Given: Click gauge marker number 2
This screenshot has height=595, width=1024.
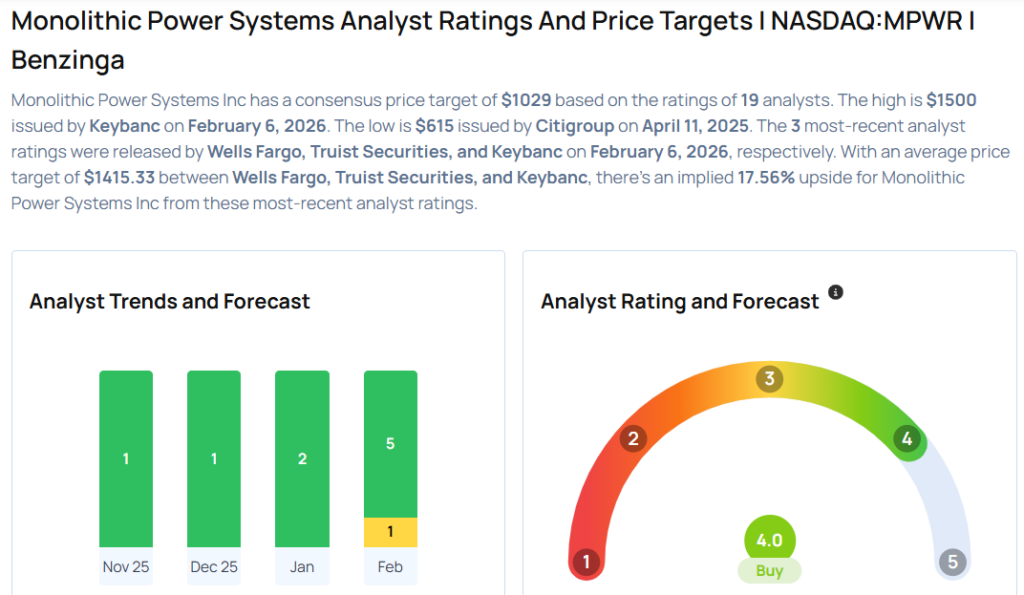Looking at the screenshot, I should click(632, 438).
